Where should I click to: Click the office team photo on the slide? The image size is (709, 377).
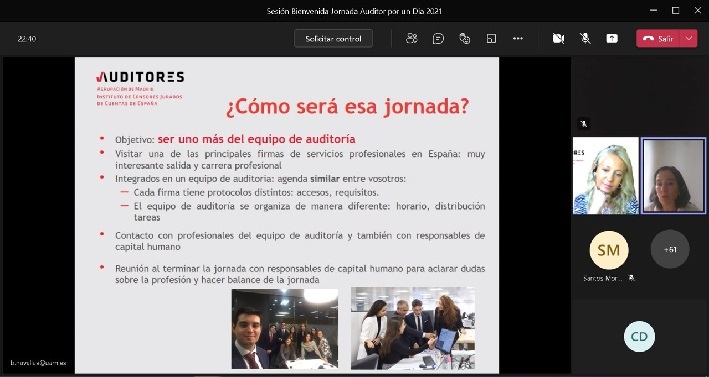pos(413,329)
